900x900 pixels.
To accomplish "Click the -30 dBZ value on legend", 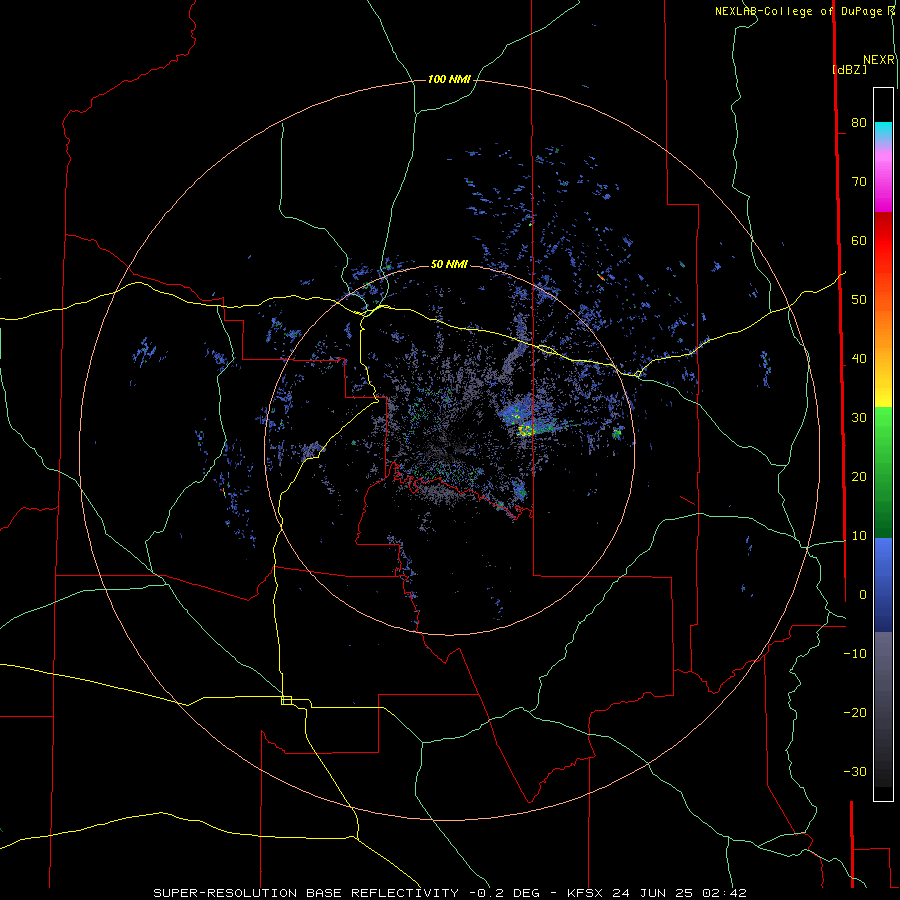I will coord(855,771).
